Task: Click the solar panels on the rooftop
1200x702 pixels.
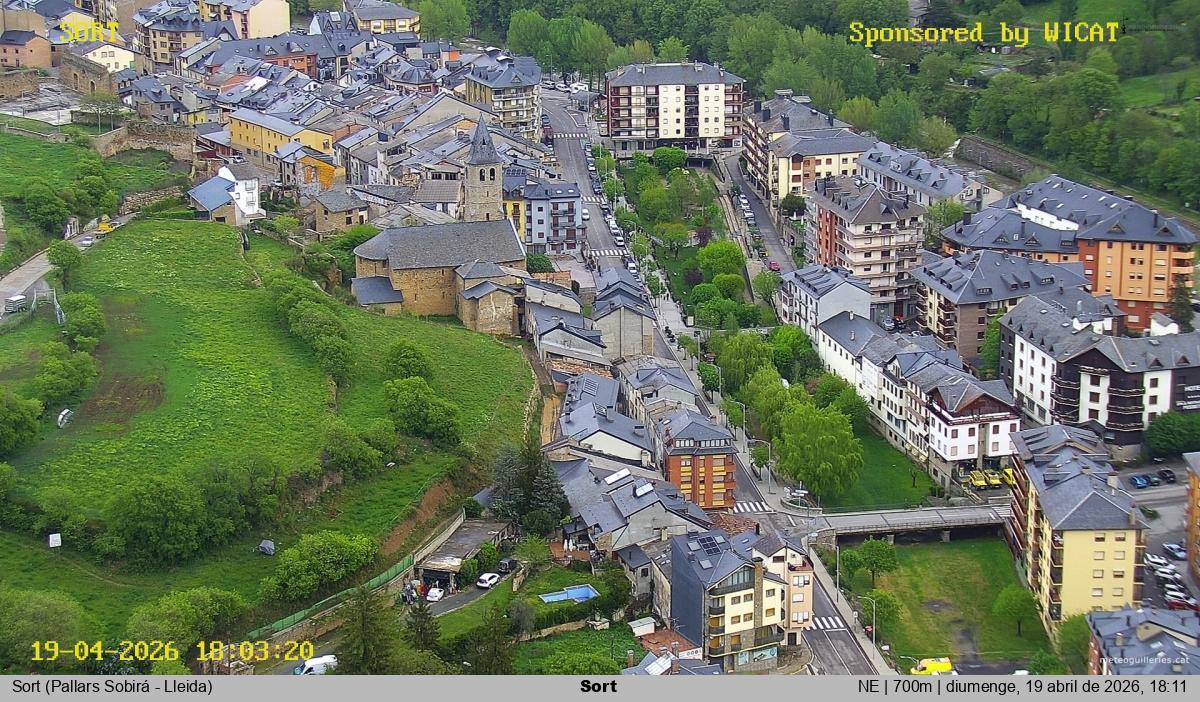Action: coord(709,544)
